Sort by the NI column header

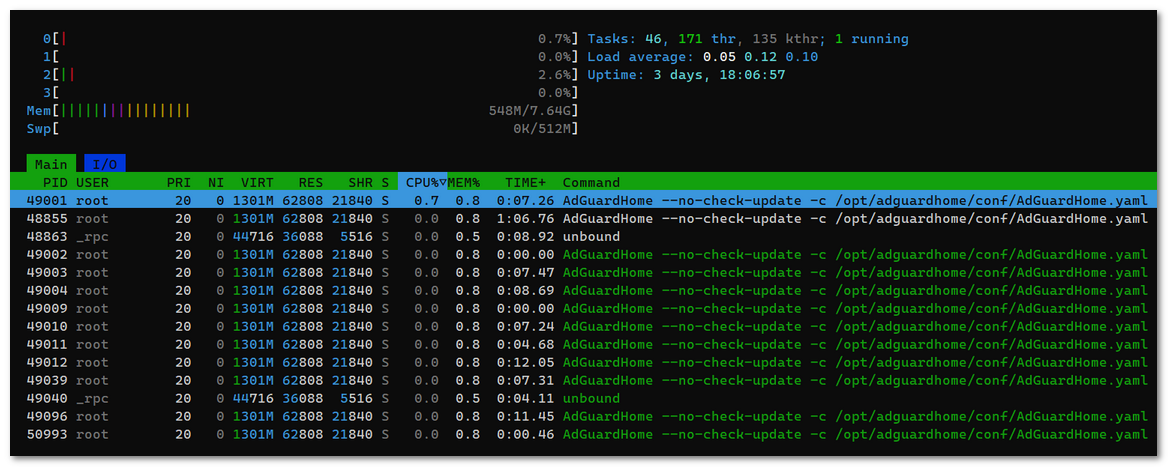point(215,182)
